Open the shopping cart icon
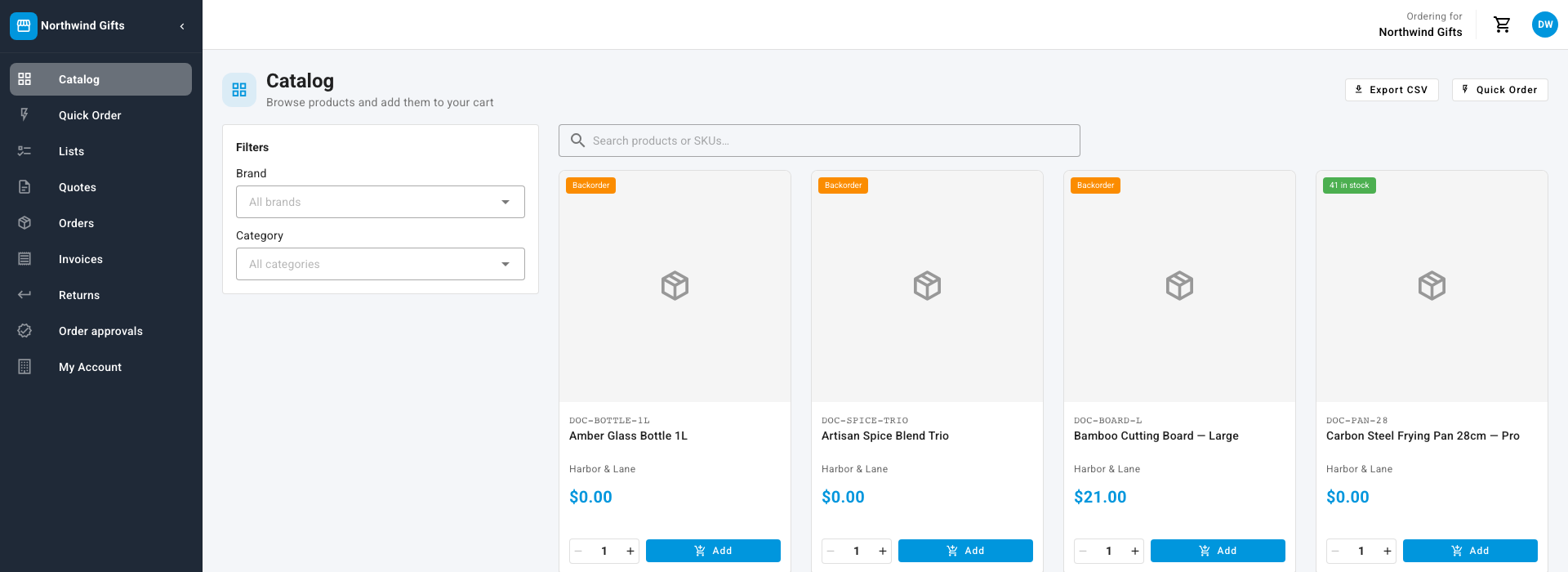Screen dimensions: 1568x572 pos(1502,25)
